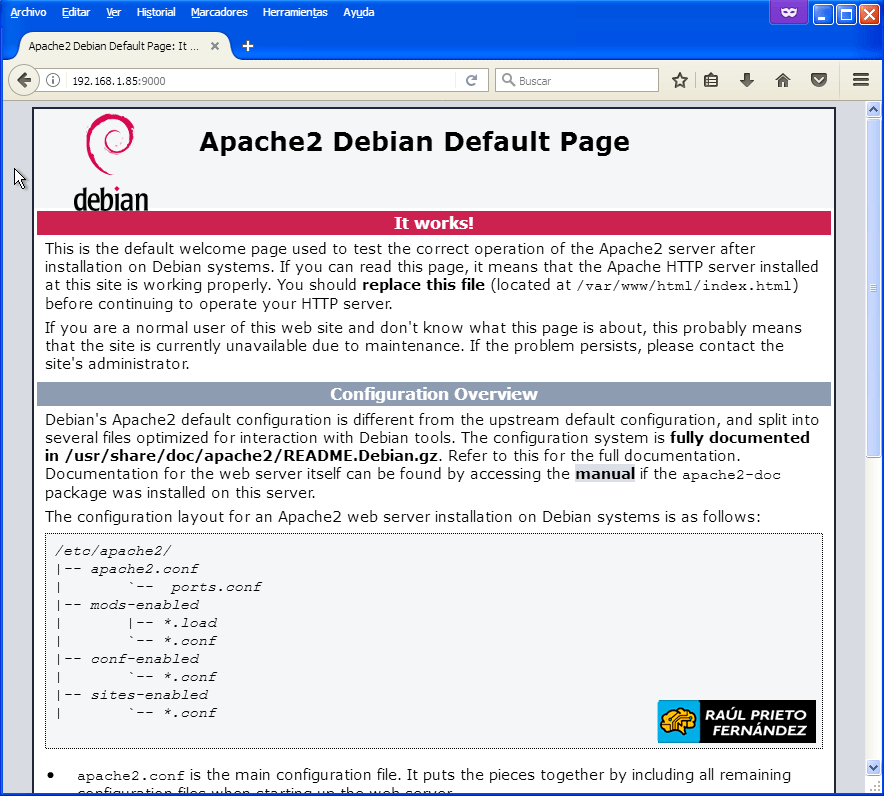Open the Historial menu

155,12
